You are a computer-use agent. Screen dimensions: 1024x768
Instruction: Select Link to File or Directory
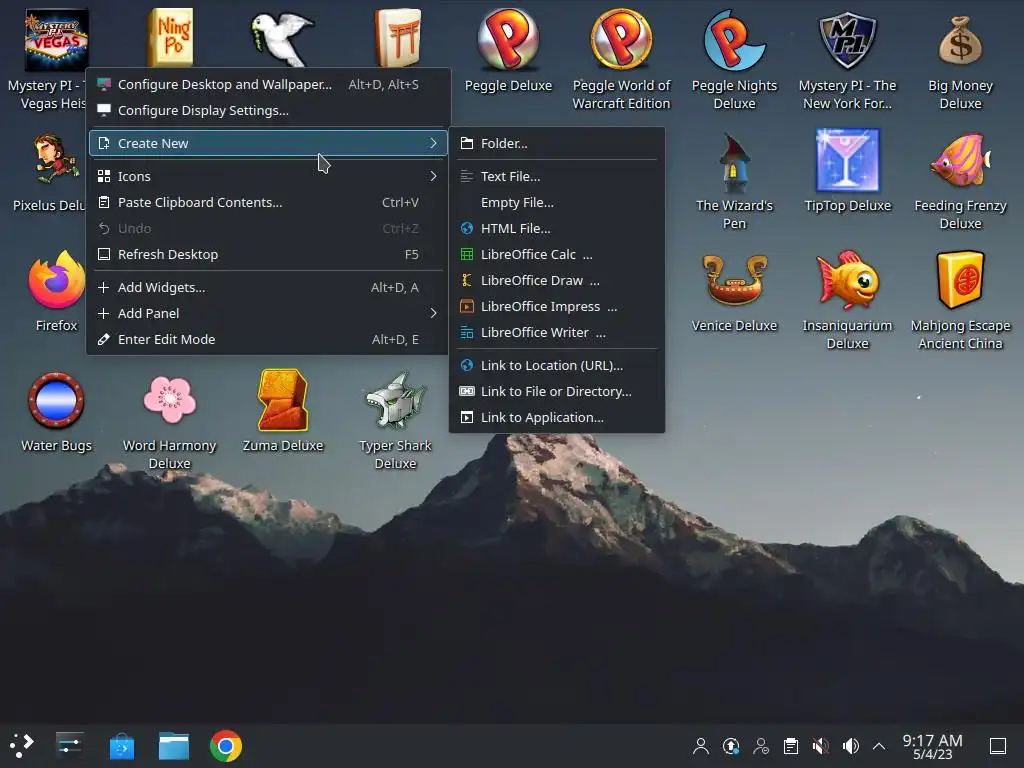coord(557,392)
